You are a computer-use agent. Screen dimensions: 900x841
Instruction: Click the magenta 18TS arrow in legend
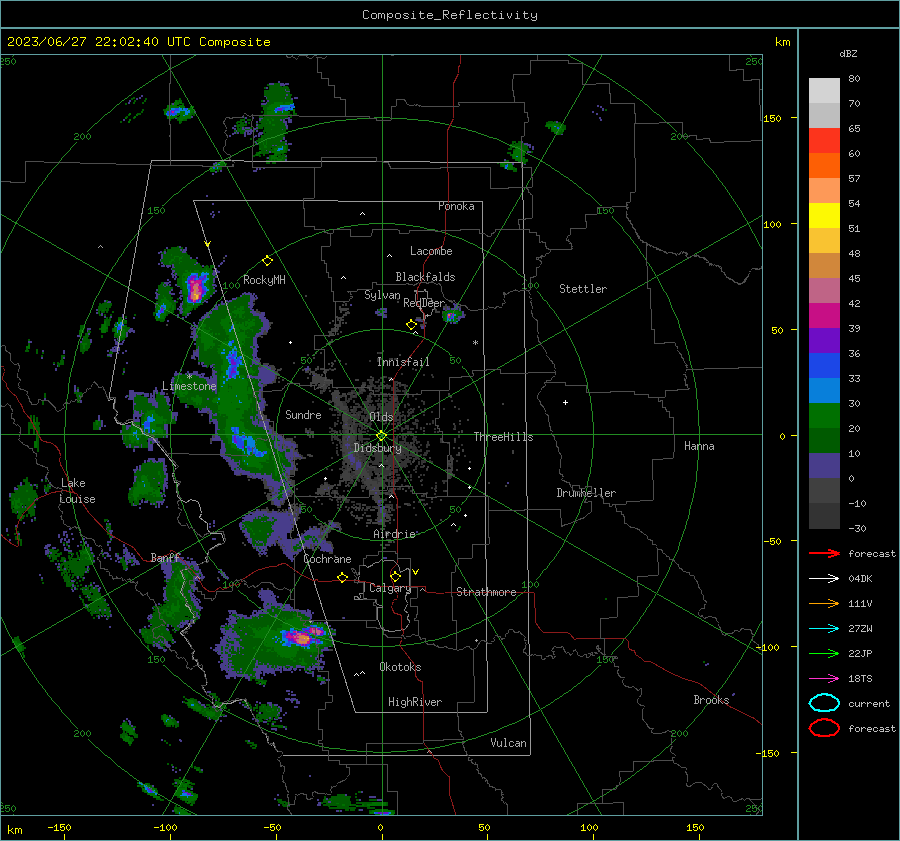point(824,679)
